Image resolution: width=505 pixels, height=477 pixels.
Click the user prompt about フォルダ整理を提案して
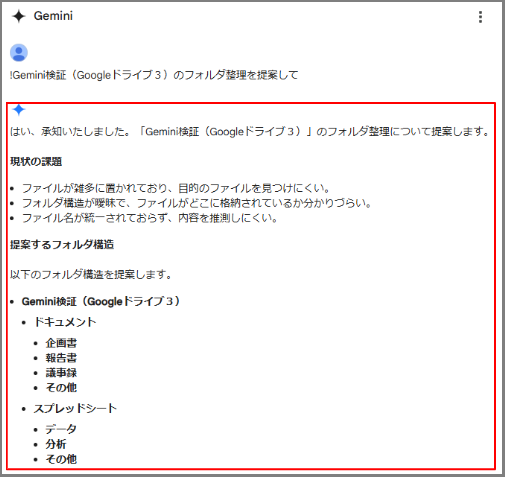click(154, 75)
